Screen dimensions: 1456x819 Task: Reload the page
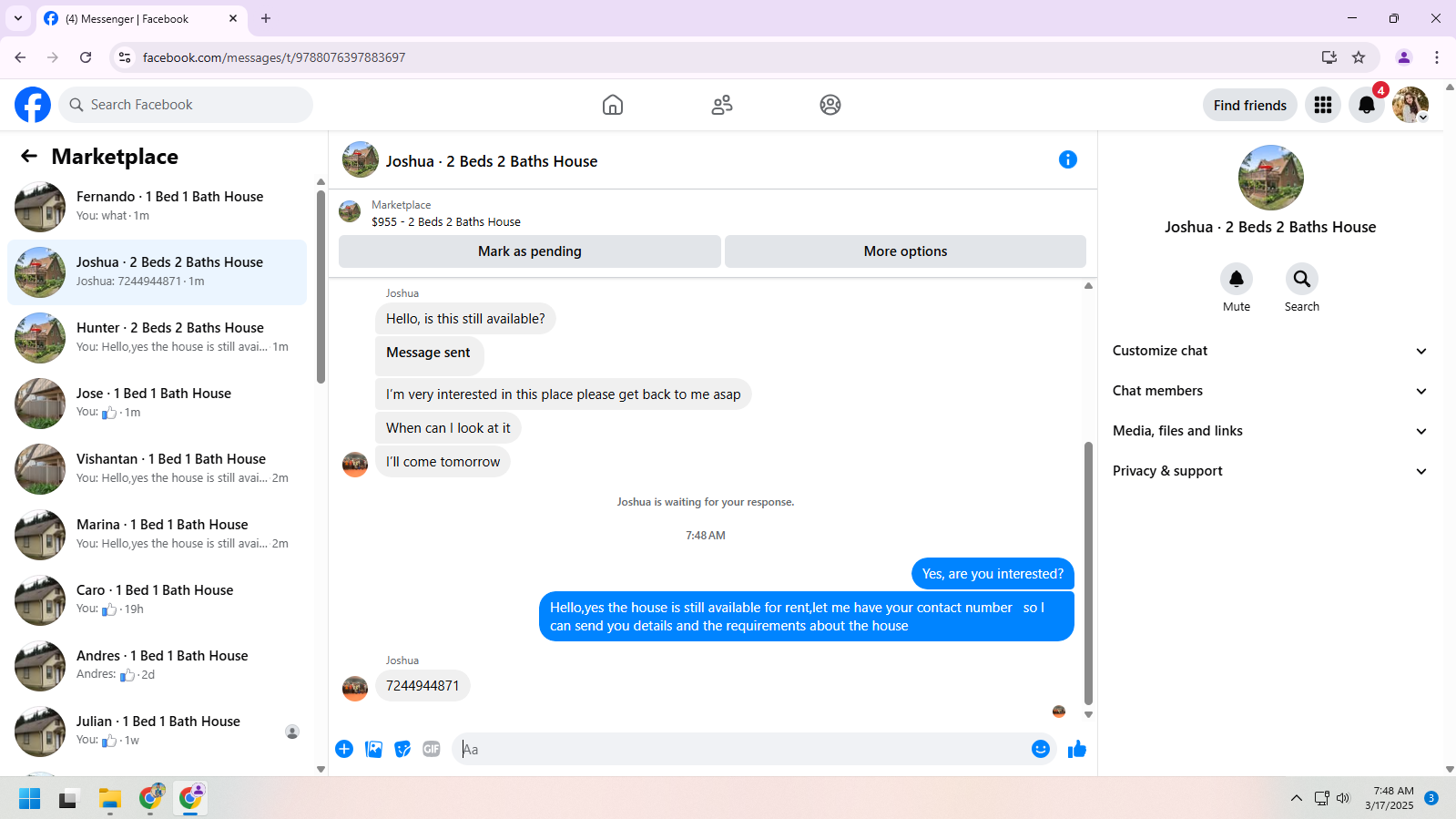click(86, 57)
